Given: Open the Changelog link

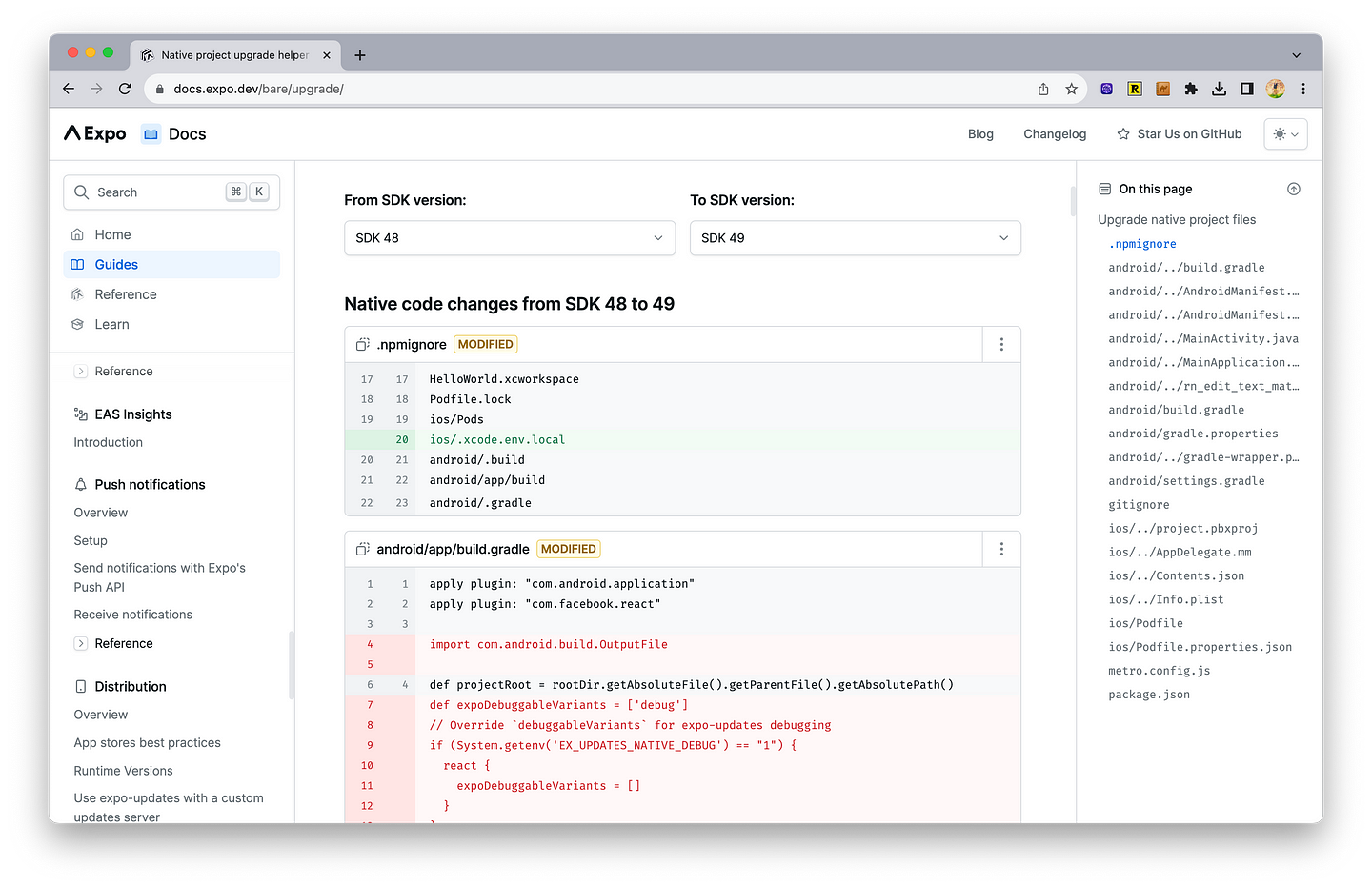Looking at the screenshot, I should tap(1055, 133).
